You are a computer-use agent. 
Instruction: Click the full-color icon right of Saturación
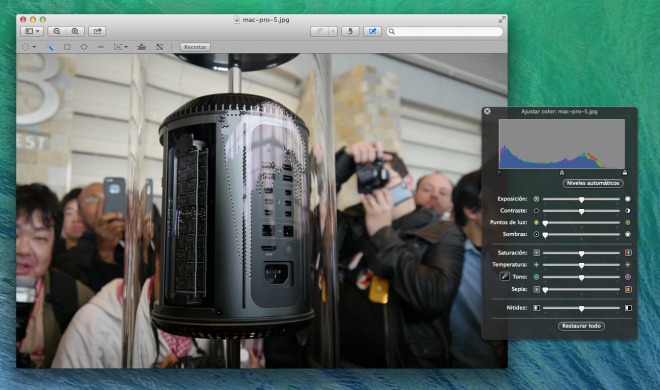(x=628, y=253)
